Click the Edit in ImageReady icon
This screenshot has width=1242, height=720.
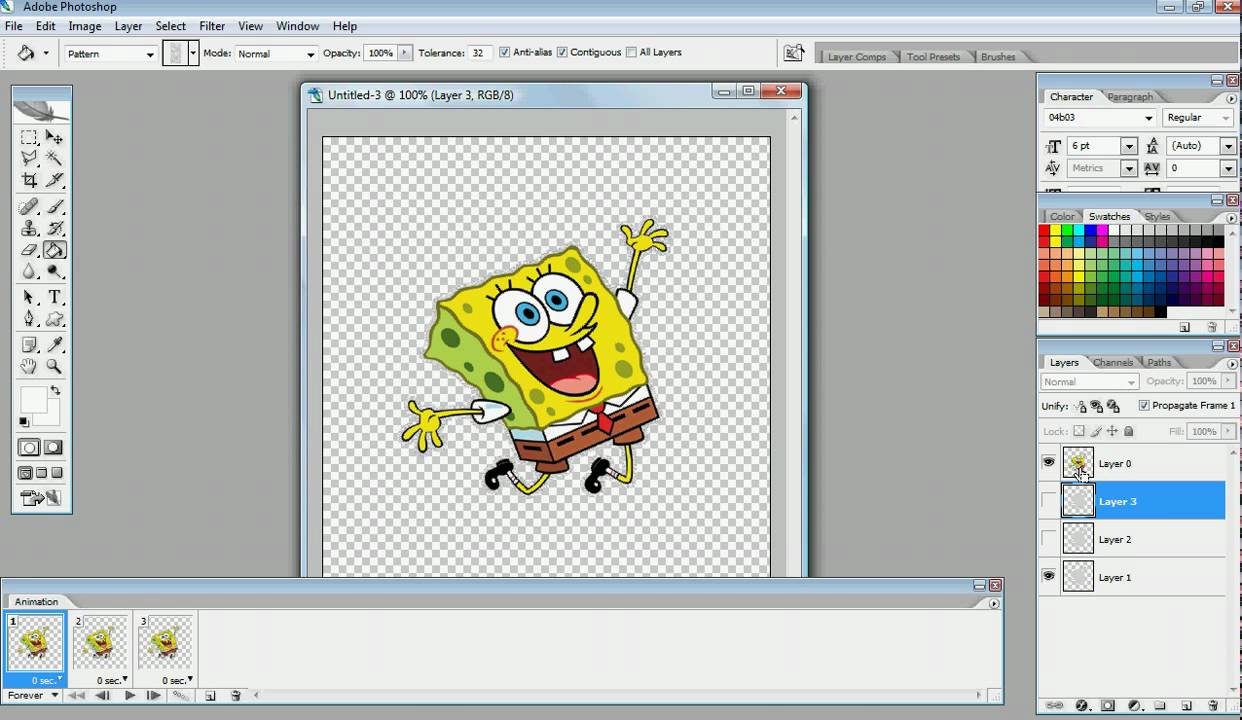point(41,497)
